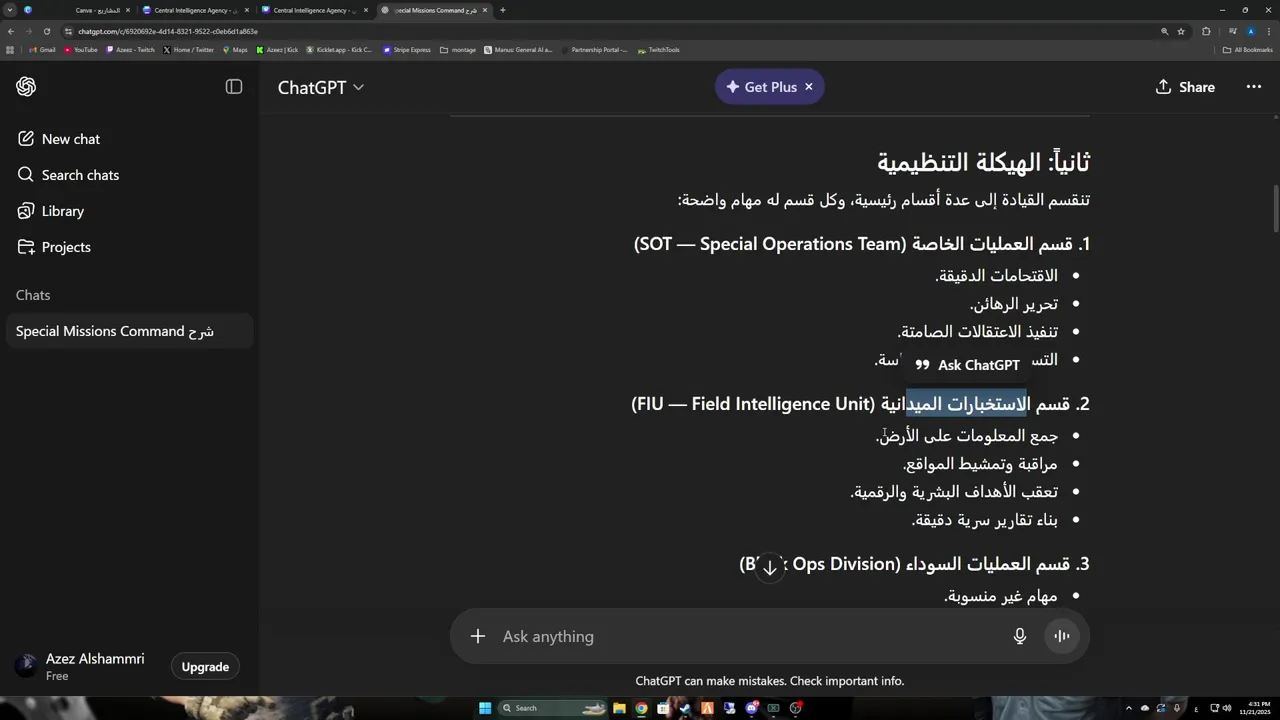Open the taskbar clock showing 4:31 PM
The image size is (1280, 720).
coord(1254,708)
